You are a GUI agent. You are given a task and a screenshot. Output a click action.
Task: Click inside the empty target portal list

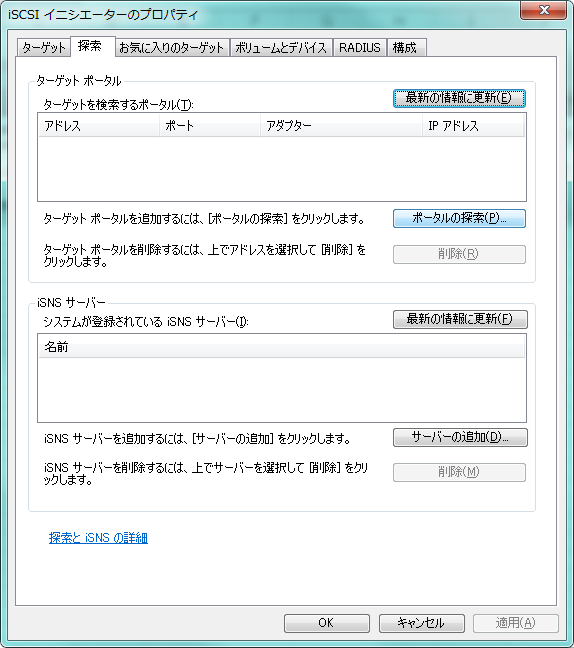pyautogui.click(x=282, y=168)
